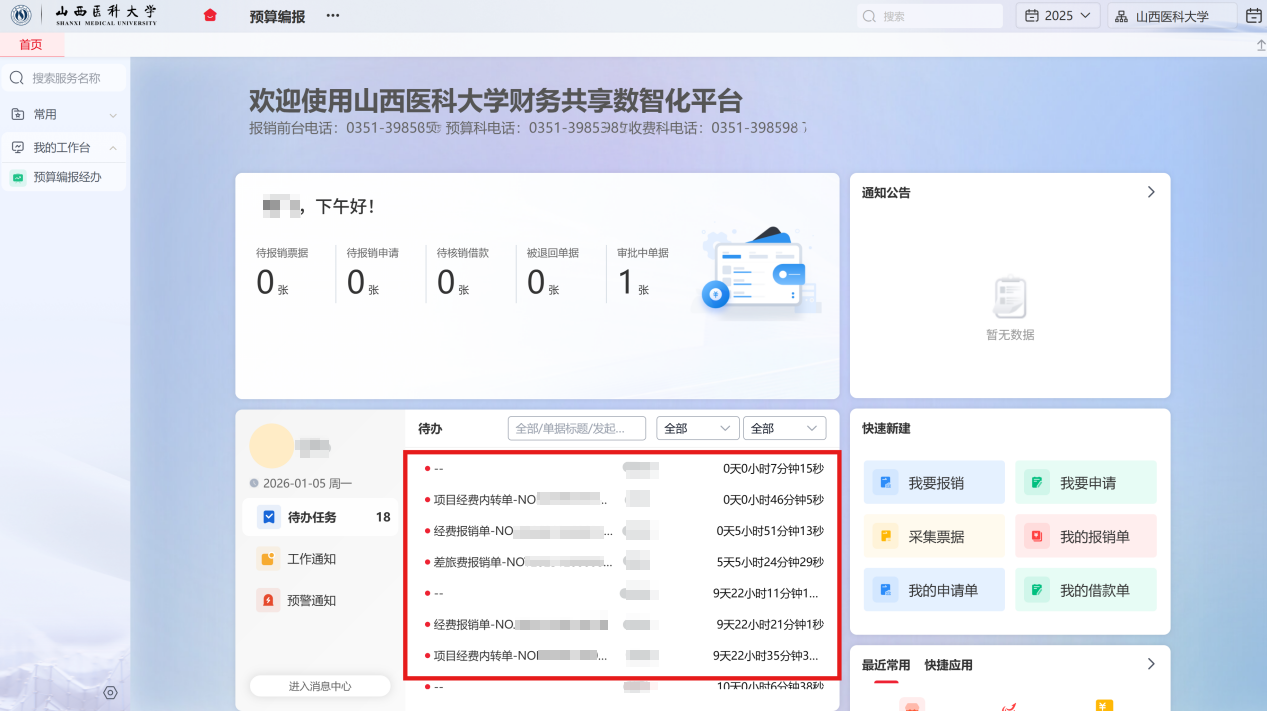Click the 搜索服务名称 sidebar search field

point(65,78)
